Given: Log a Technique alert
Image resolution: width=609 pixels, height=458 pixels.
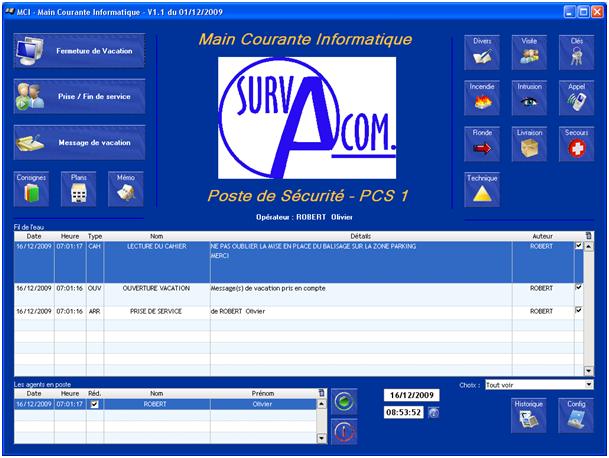Looking at the screenshot, I should tap(482, 190).
